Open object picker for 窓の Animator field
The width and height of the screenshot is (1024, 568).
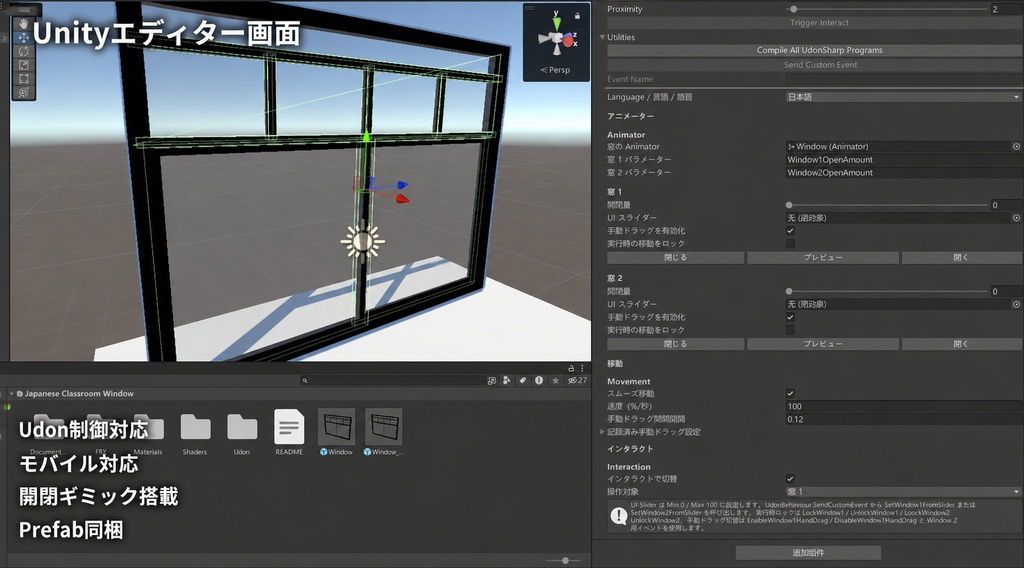coord(1016,147)
